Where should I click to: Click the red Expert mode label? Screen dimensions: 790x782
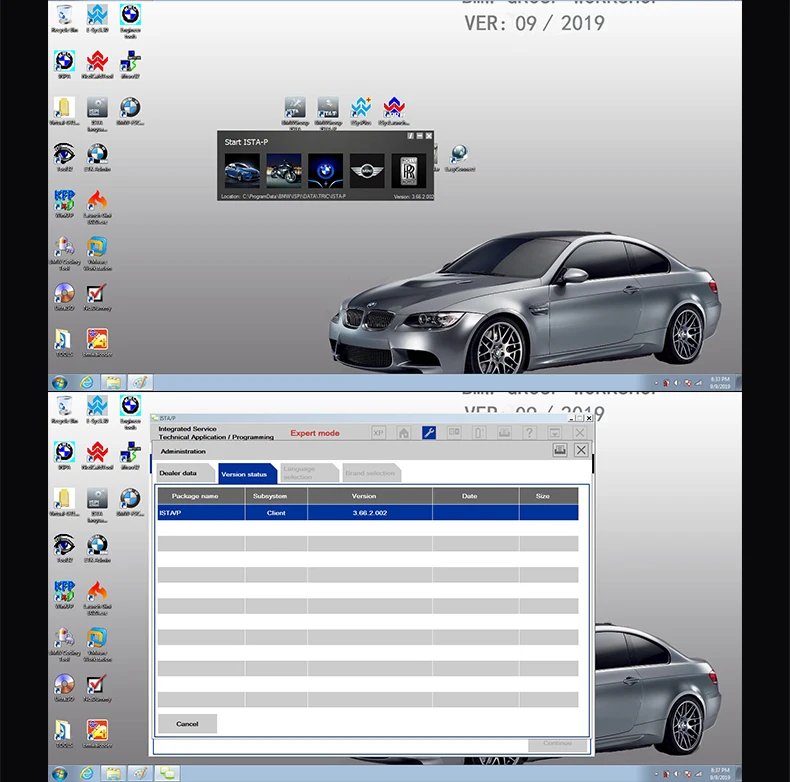pos(315,433)
